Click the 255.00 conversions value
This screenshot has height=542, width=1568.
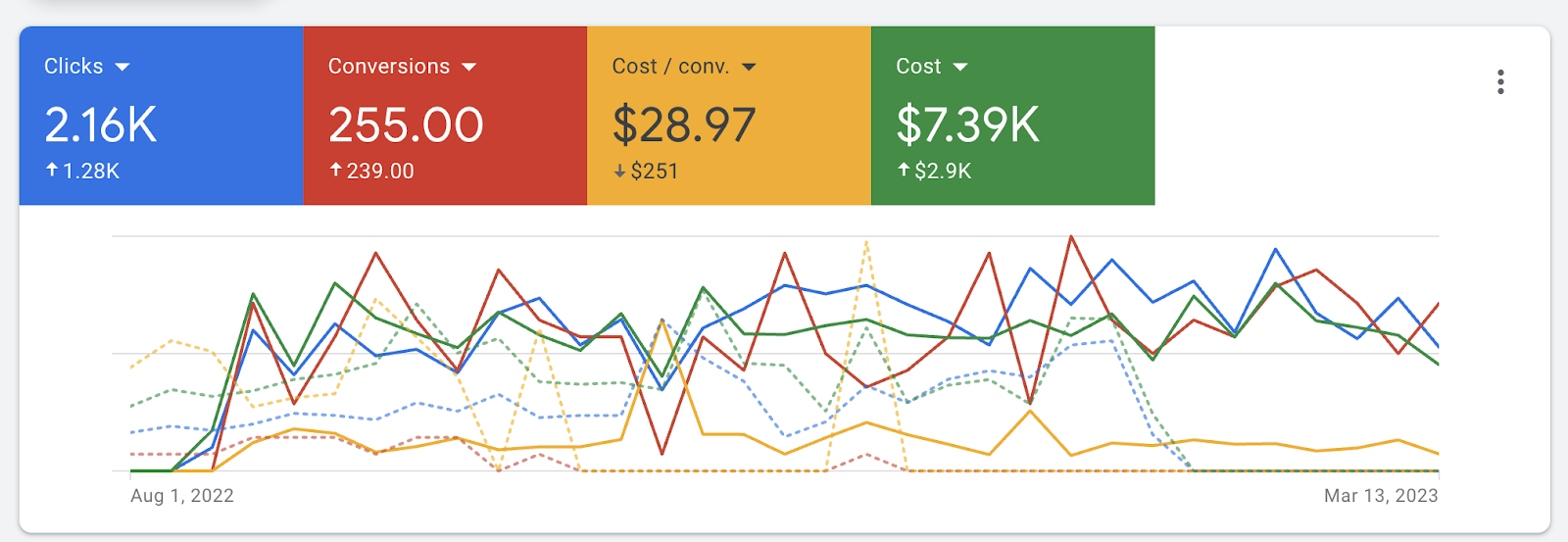[406, 125]
